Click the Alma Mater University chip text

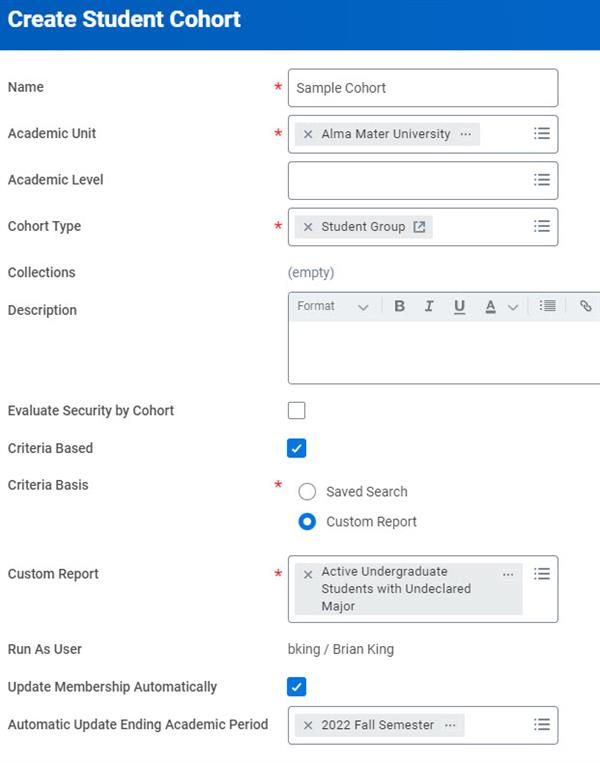pos(385,134)
